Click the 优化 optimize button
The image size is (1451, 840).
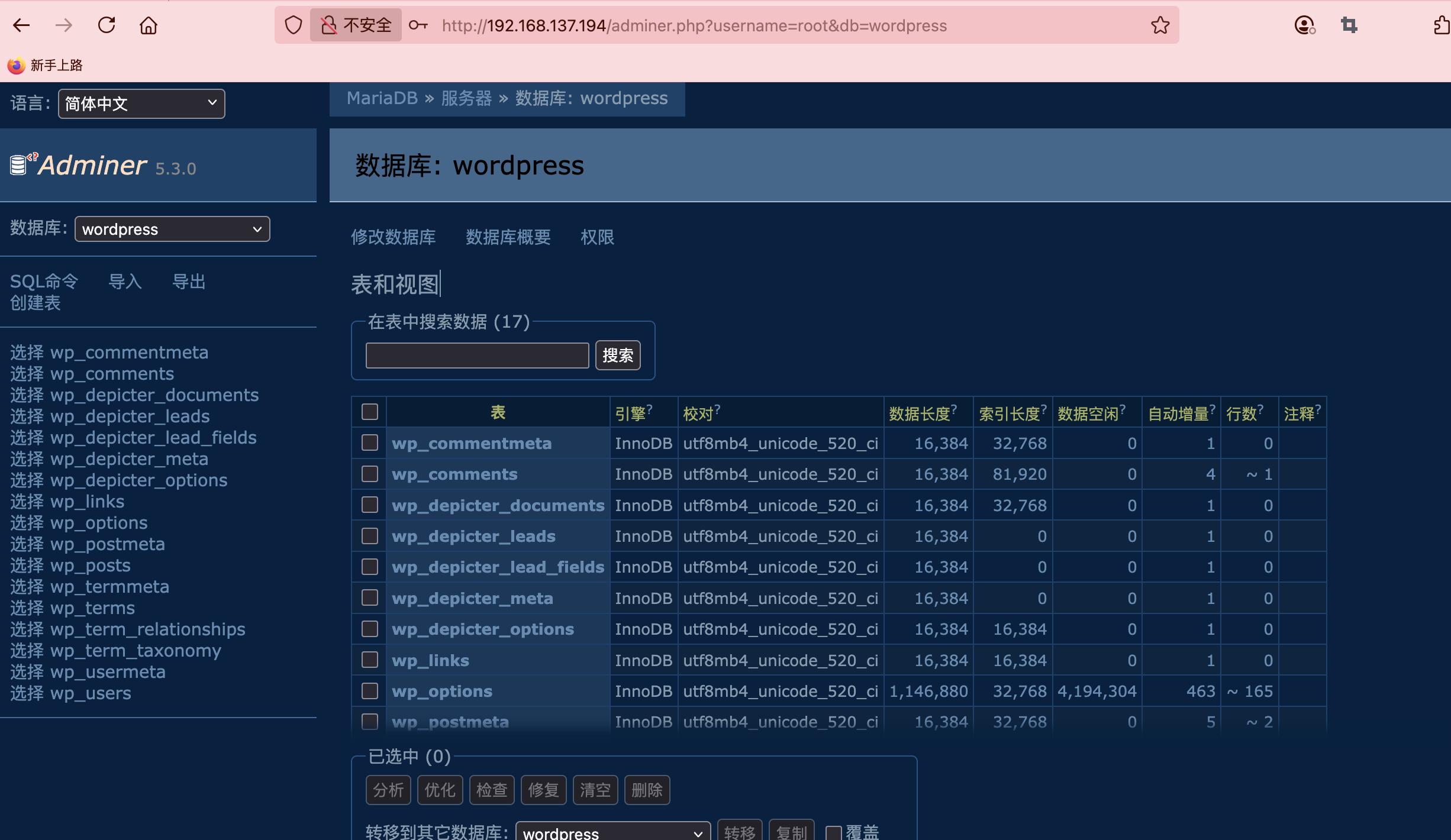tap(440, 790)
